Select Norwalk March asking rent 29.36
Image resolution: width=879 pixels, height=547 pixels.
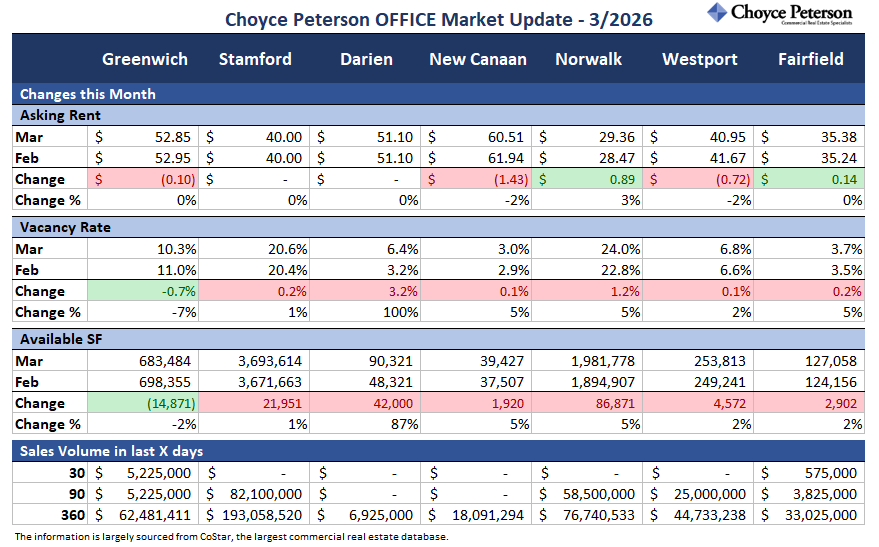587,137
